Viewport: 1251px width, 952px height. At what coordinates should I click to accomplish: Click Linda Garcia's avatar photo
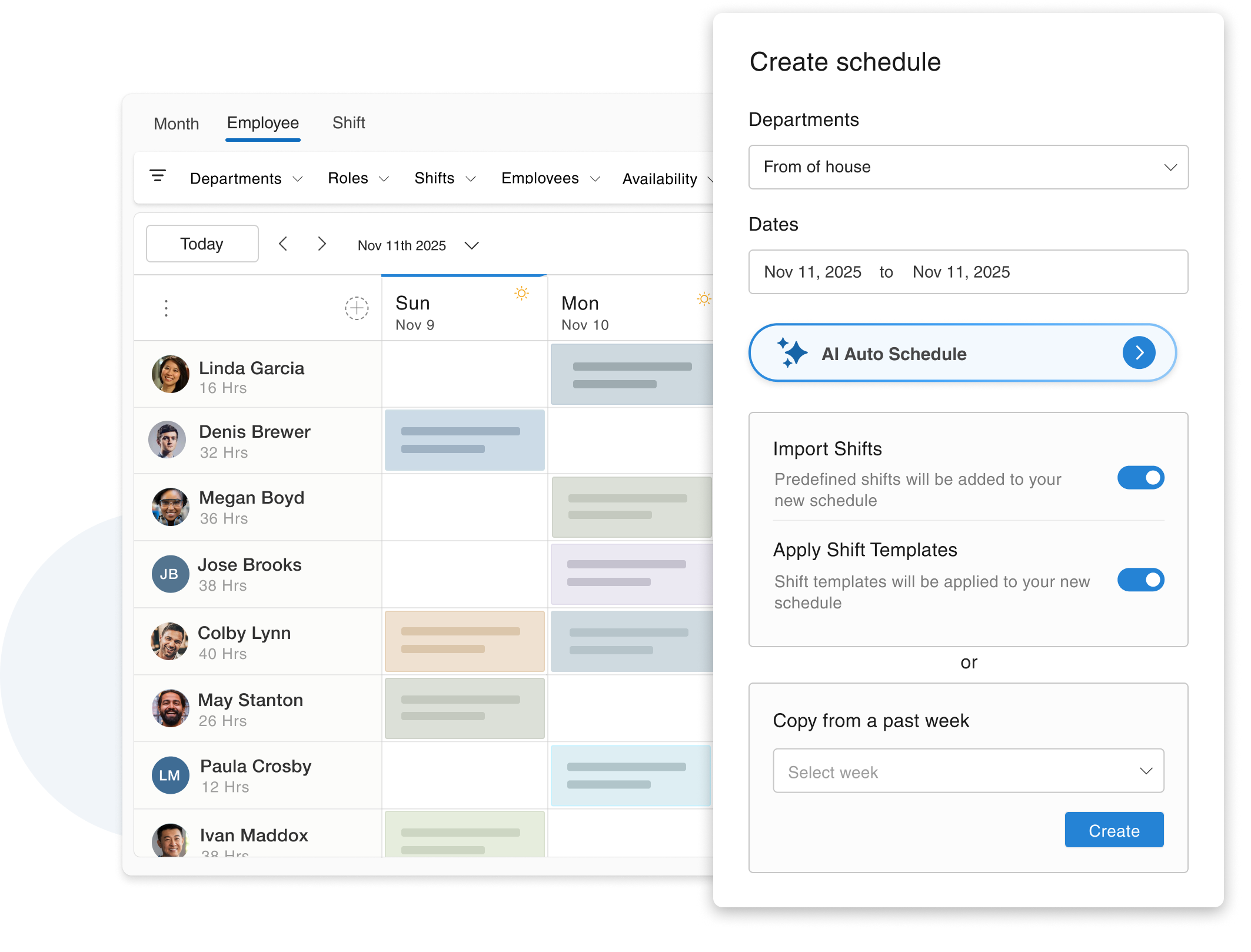click(x=170, y=374)
